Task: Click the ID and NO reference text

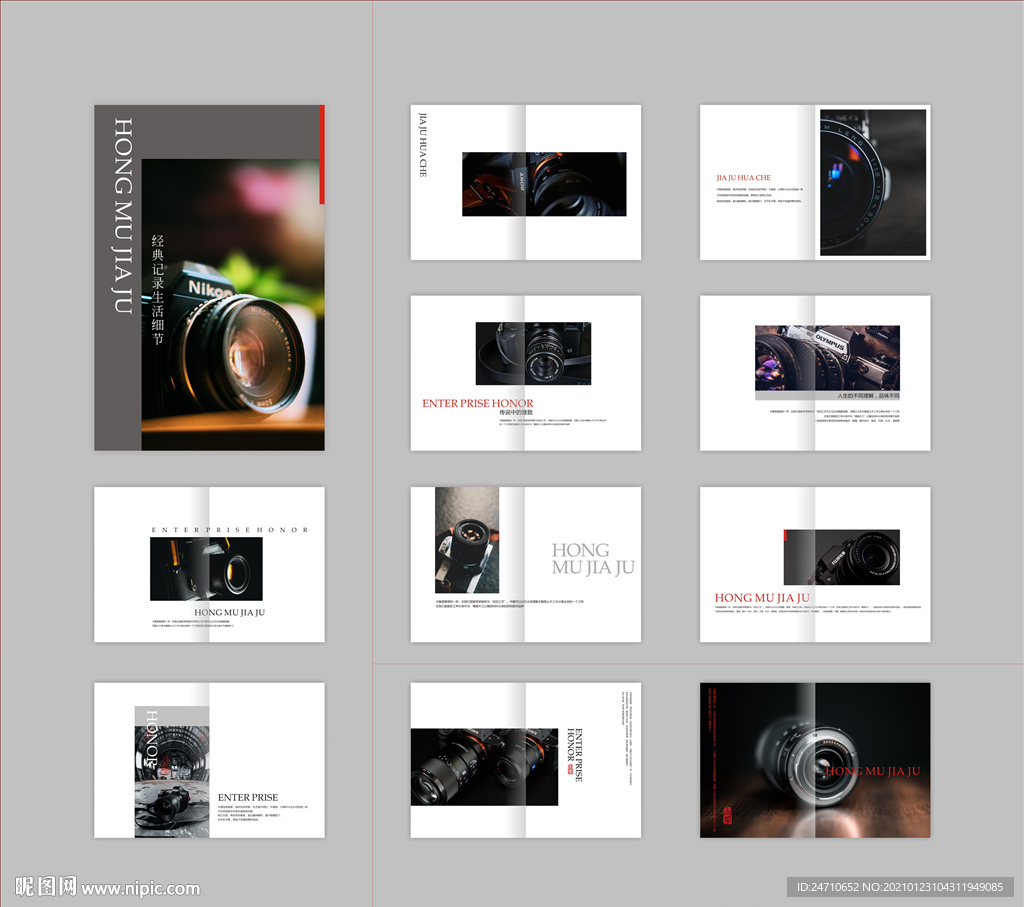Action: [x=898, y=887]
